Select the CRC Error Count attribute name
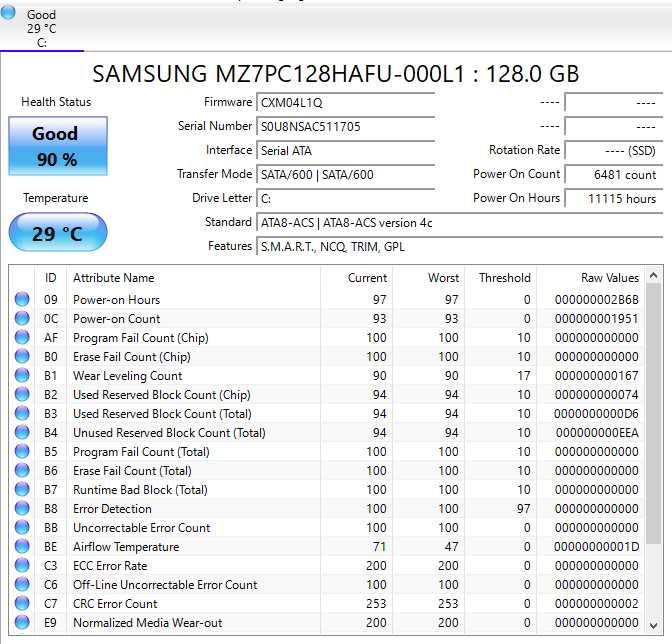The height and width of the screenshot is (644, 672). [x=115, y=604]
